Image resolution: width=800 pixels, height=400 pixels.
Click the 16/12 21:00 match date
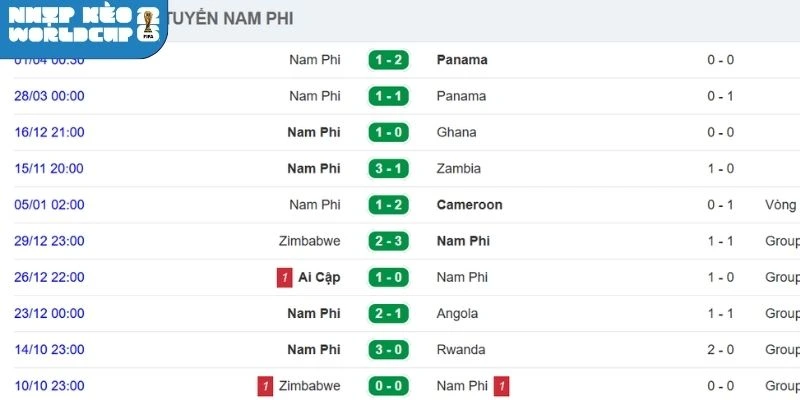49,132
